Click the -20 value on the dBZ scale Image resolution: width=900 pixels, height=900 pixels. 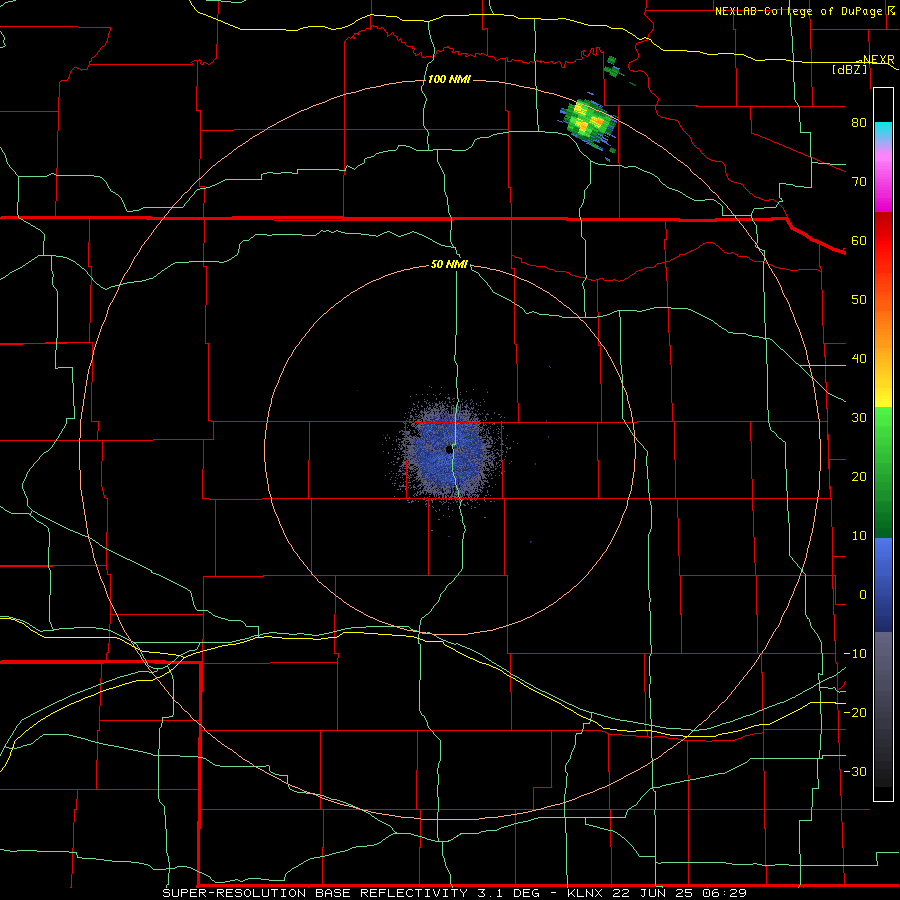click(855, 713)
